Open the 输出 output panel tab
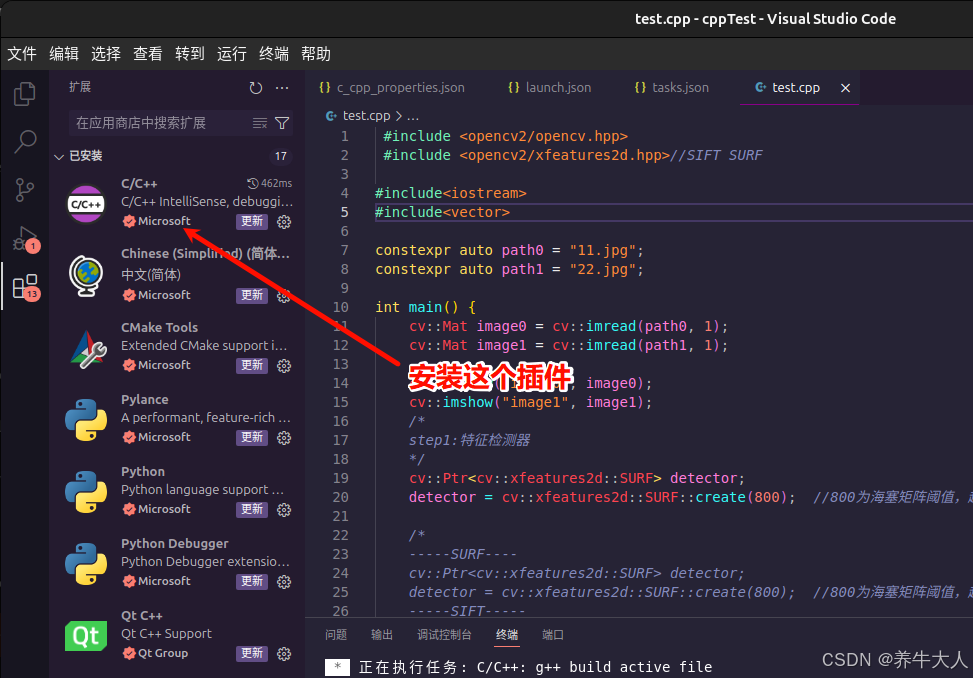The height and width of the screenshot is (678, 973). point(382,635)
